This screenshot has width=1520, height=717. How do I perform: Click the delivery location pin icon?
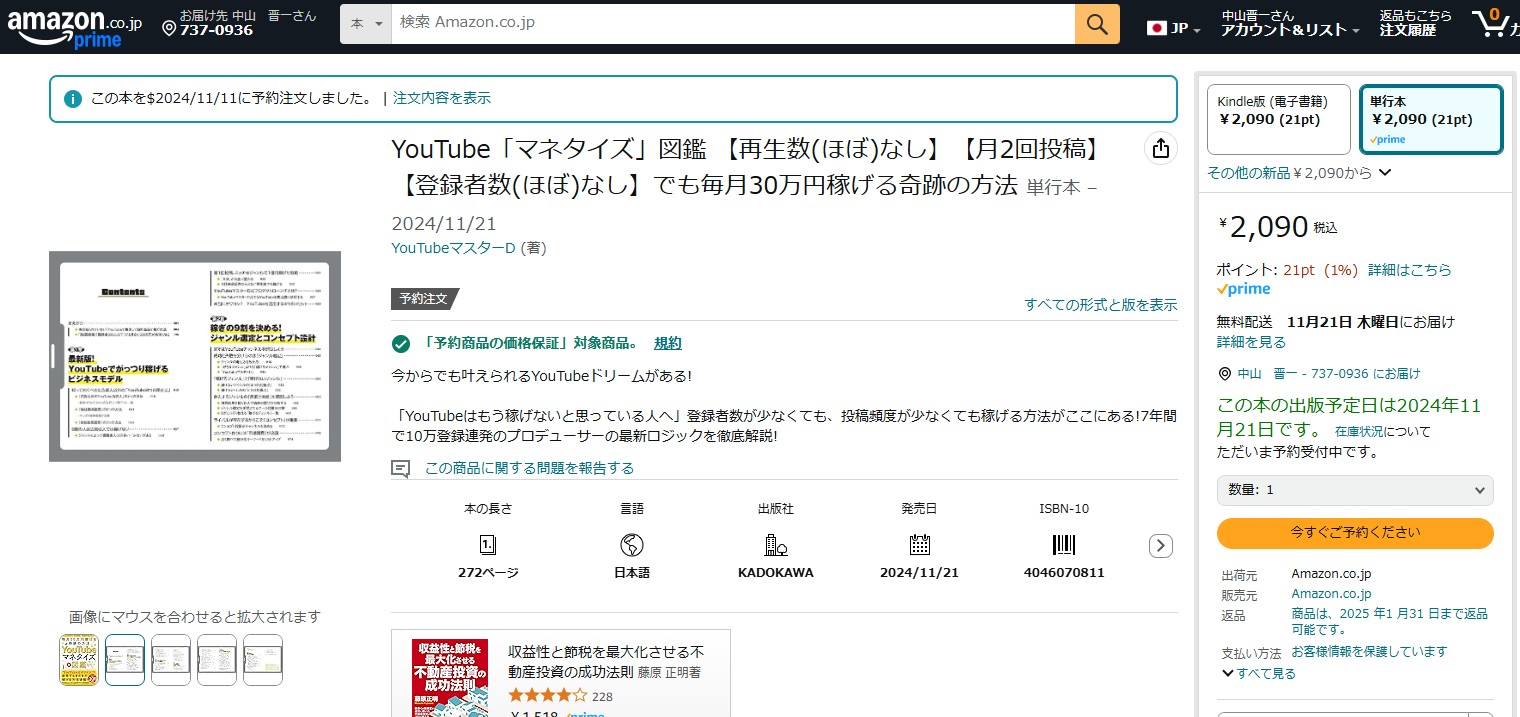click(169, 30)
